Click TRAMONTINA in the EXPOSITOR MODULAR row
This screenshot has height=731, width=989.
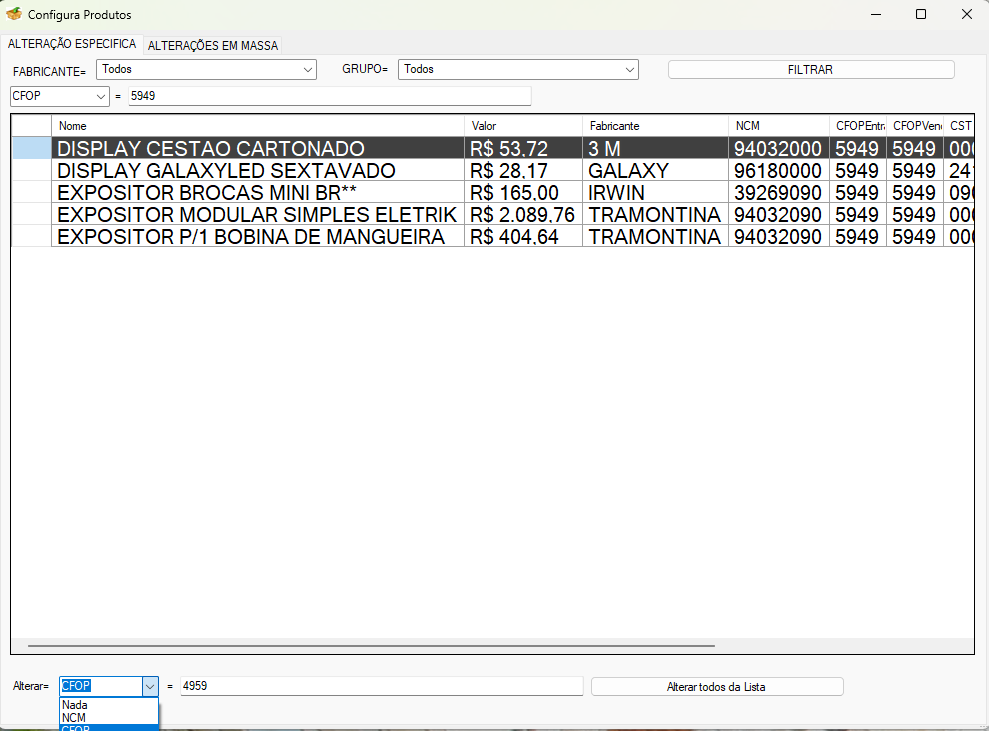pyautogui.click(x=655, y=214)
